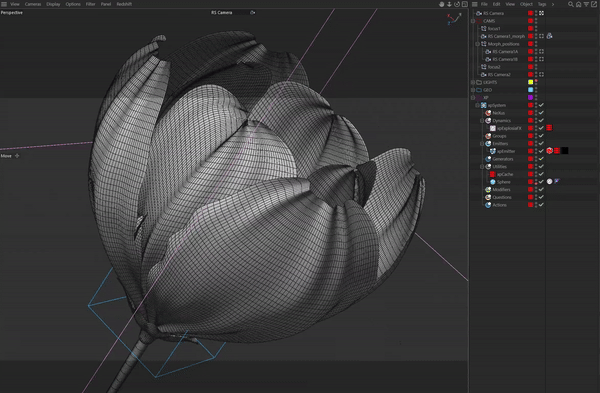Viewport: 600px width, 393px height.
Task: Collapse the Morph_positions group
Action: pyautogui.click(x=477, y=44)
